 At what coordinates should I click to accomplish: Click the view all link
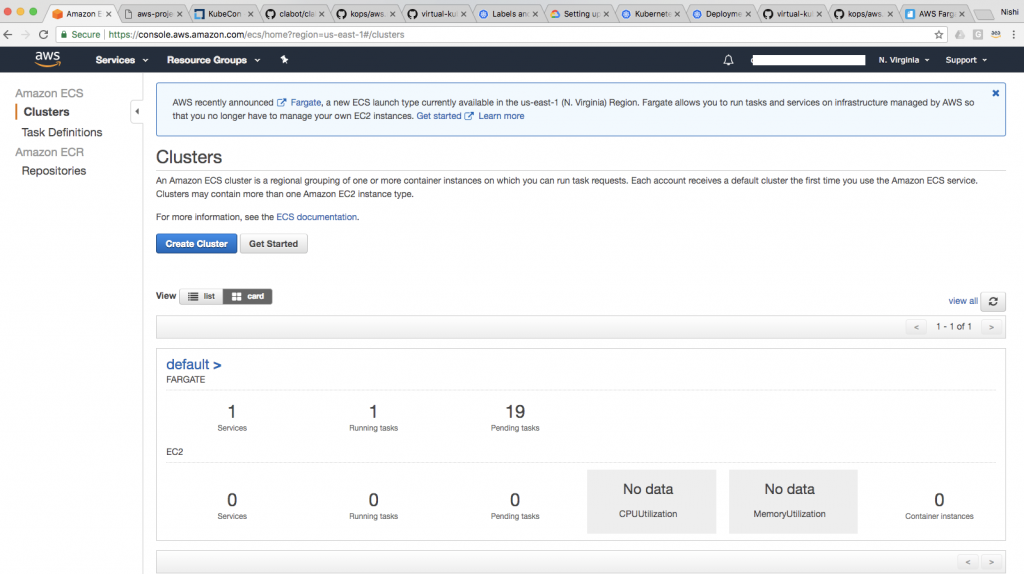[963, 301]
